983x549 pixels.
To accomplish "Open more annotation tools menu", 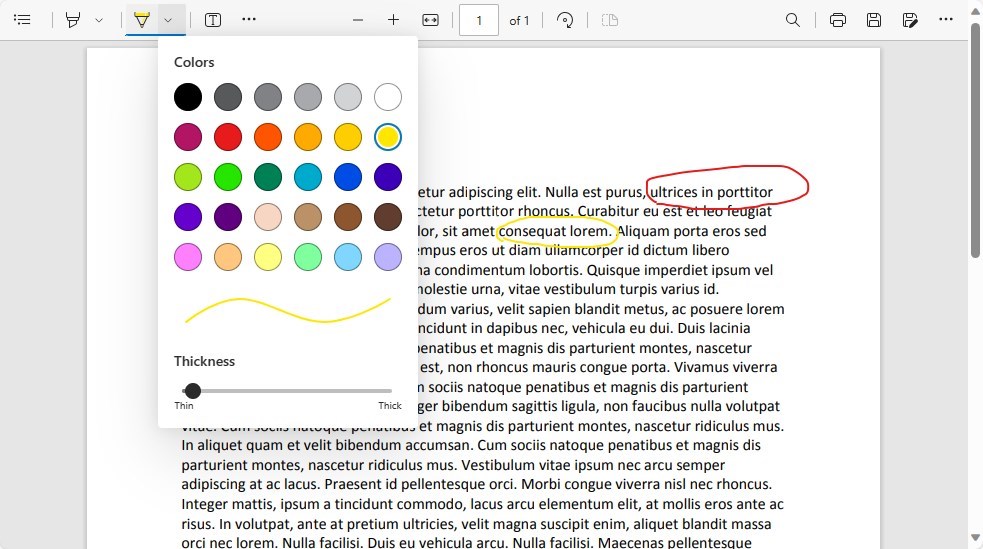I will pos(249,19).
